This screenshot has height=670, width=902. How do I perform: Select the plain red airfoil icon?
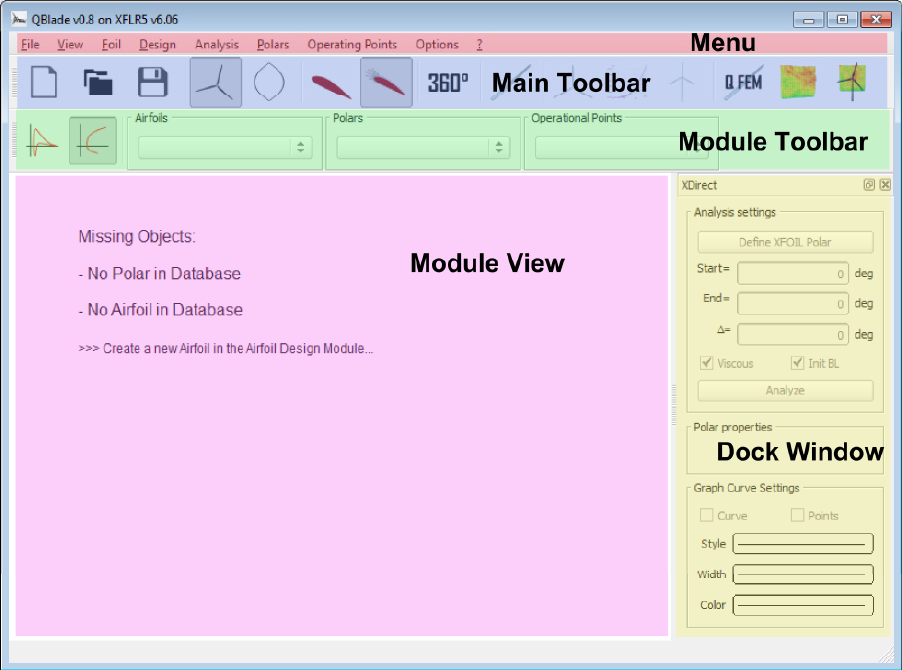330,86
